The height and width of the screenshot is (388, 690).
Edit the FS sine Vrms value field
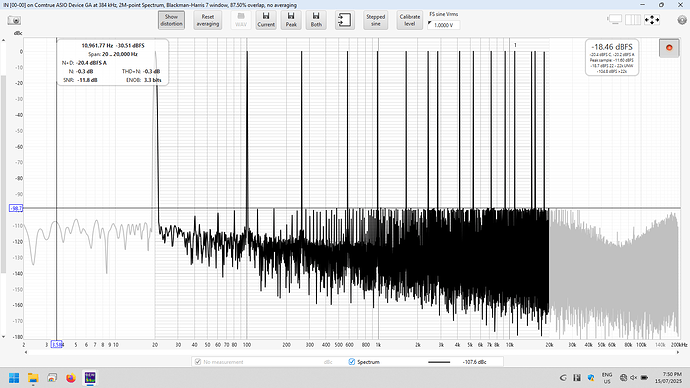[x=444, y=25]
